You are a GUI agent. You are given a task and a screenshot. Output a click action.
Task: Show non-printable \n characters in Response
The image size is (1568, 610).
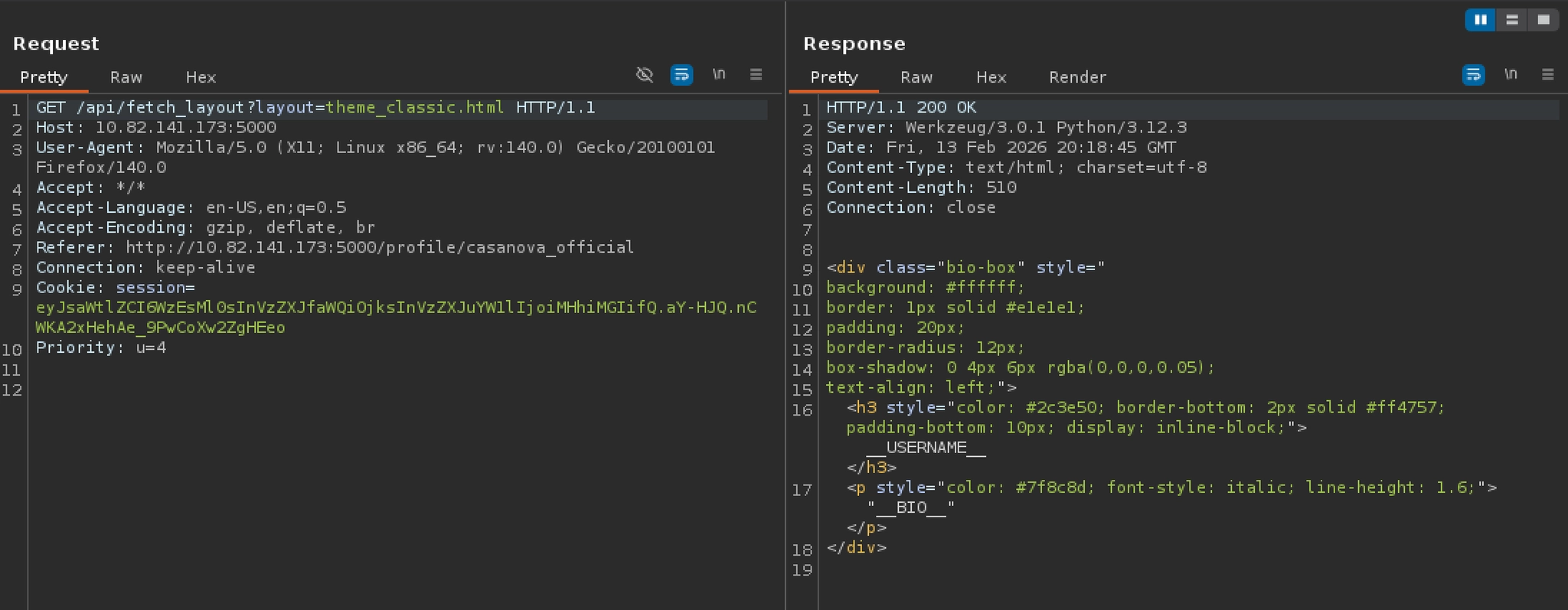pos(1511,74)
